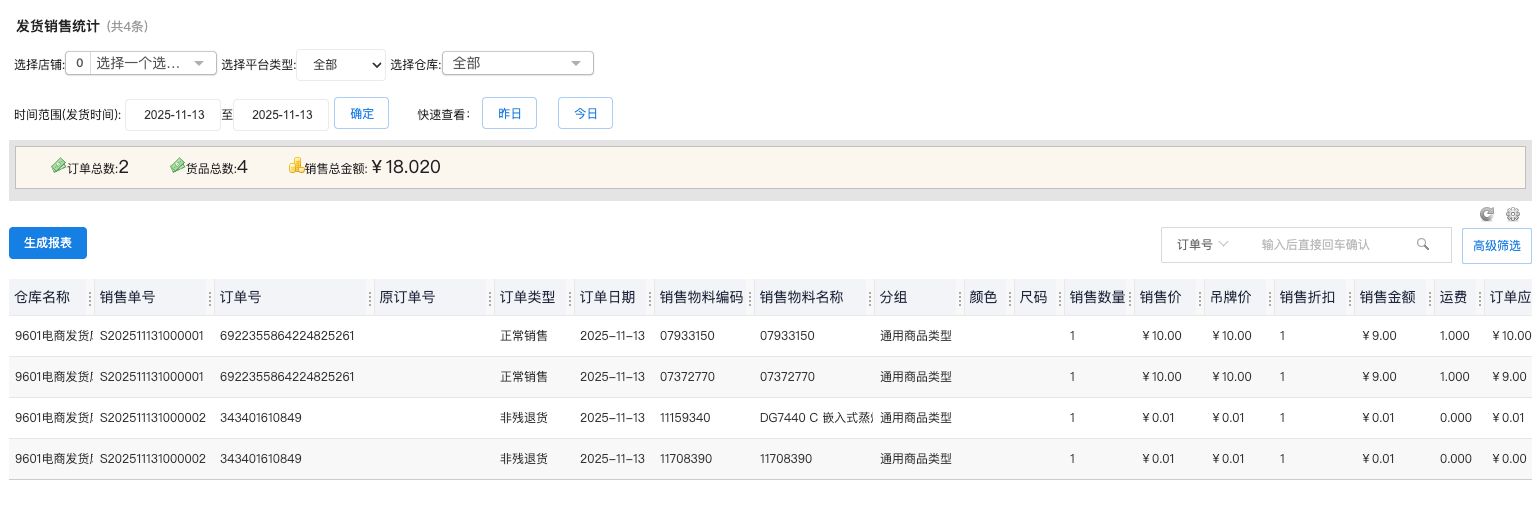Click the gold coins icon beside 销售总金额

click(296, 166)
